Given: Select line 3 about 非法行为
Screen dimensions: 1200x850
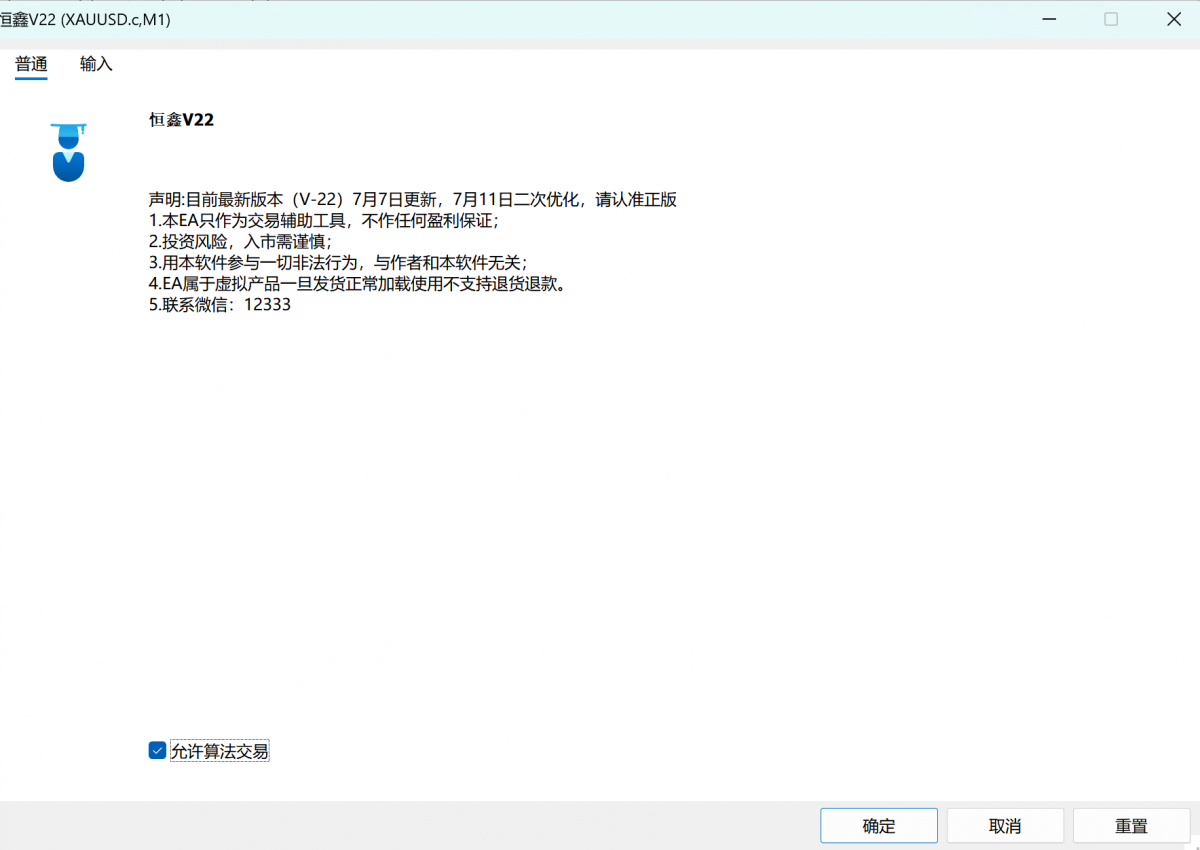Looking at the screenshot, I should click(x=338, y=263).
